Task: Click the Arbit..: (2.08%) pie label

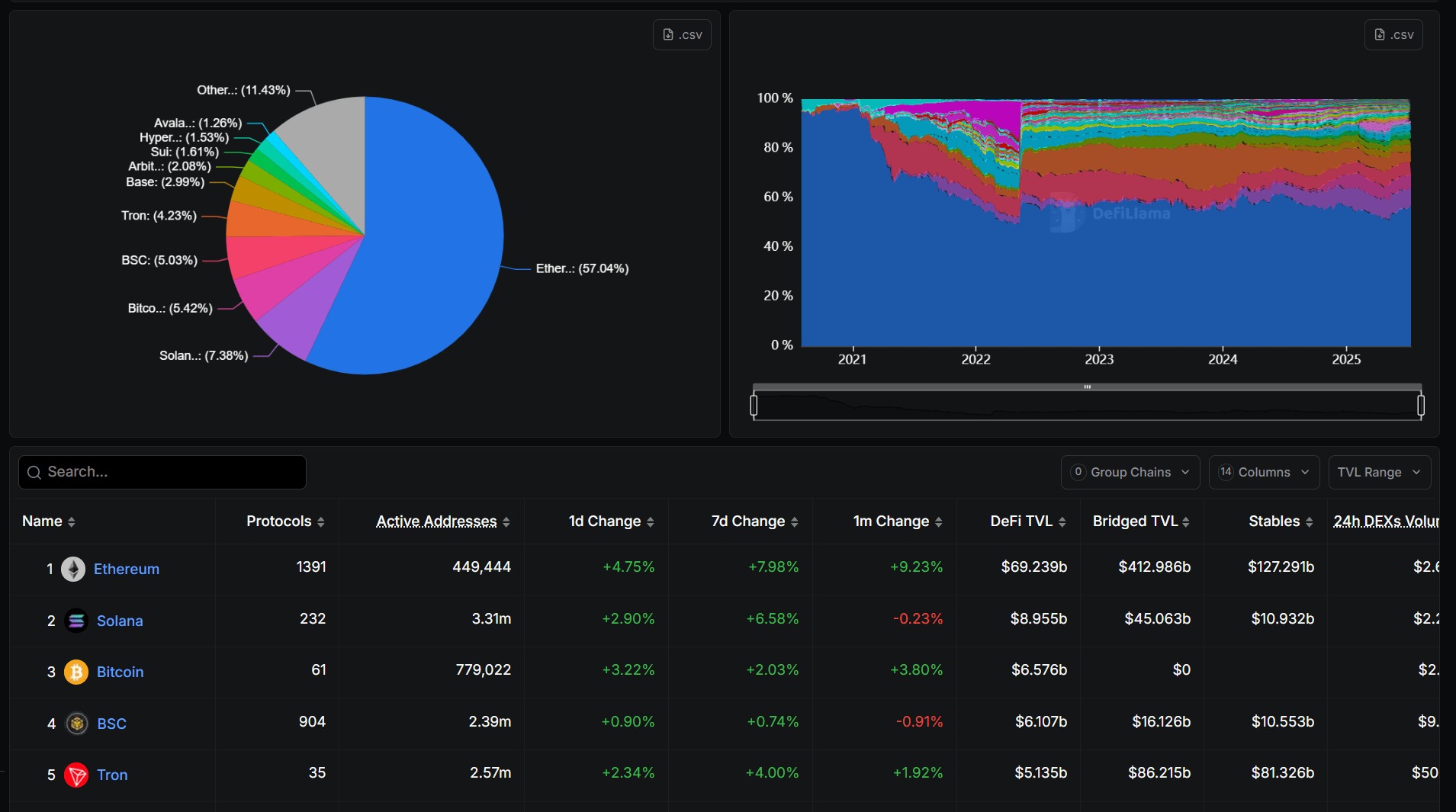Action: (169, 166)
